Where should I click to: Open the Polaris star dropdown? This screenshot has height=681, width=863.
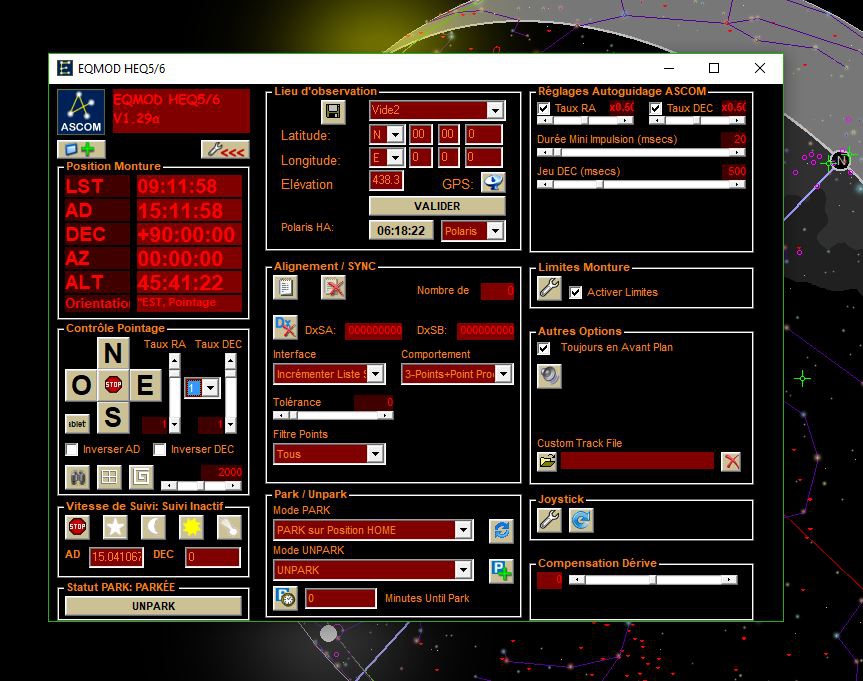pos(495,231)
